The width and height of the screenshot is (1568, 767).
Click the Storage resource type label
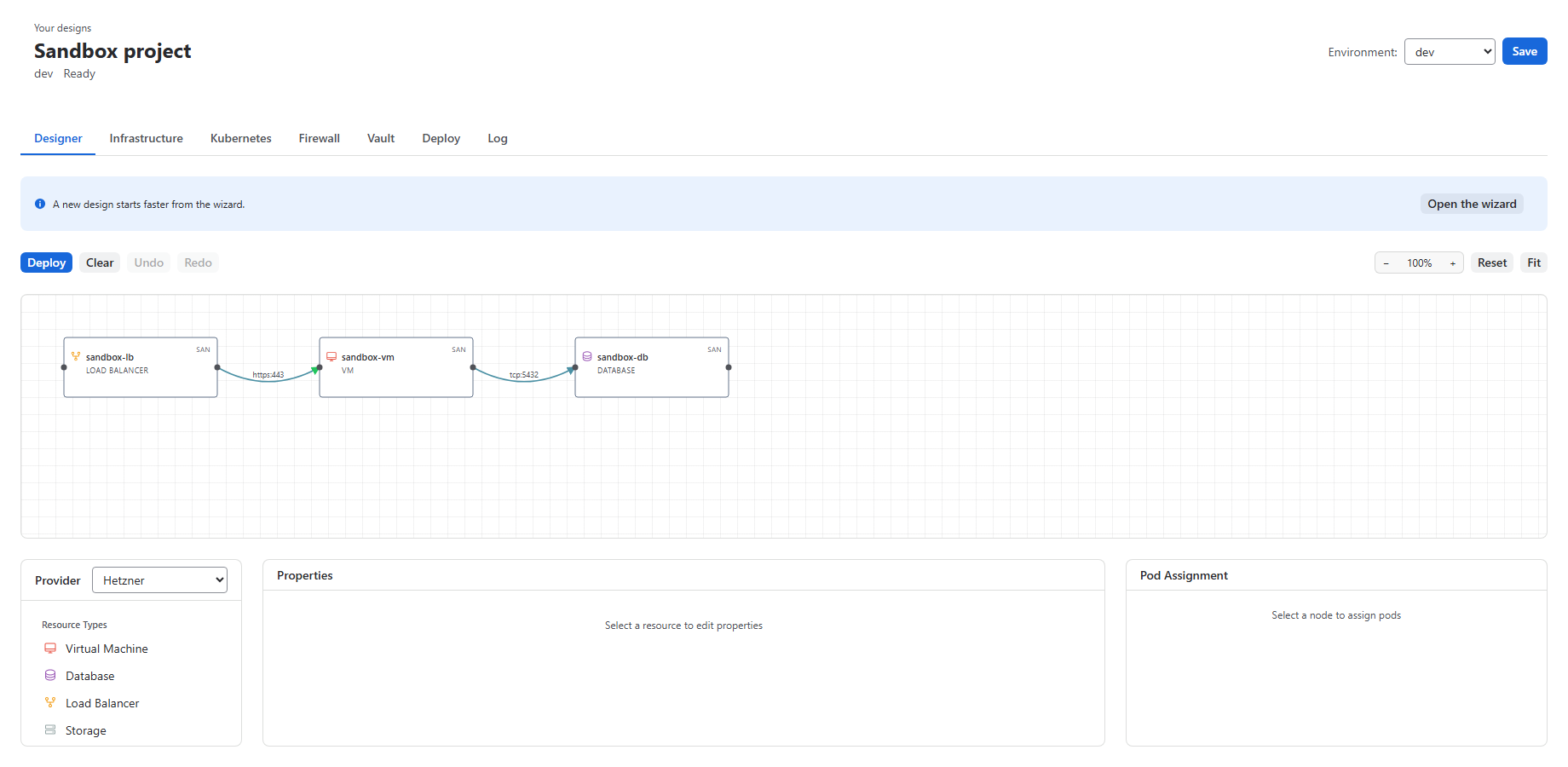point(86,730)
